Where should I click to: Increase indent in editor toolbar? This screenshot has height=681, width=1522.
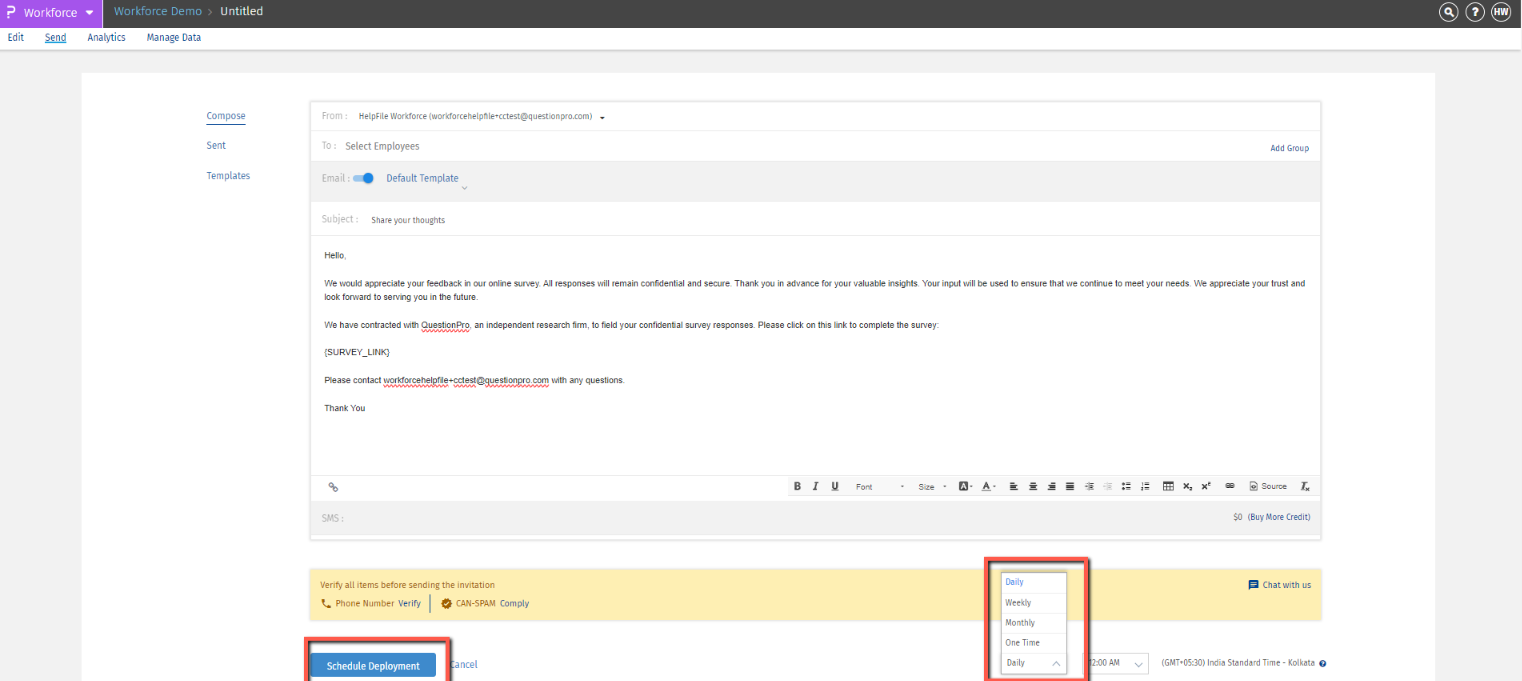click(1089, 486)
